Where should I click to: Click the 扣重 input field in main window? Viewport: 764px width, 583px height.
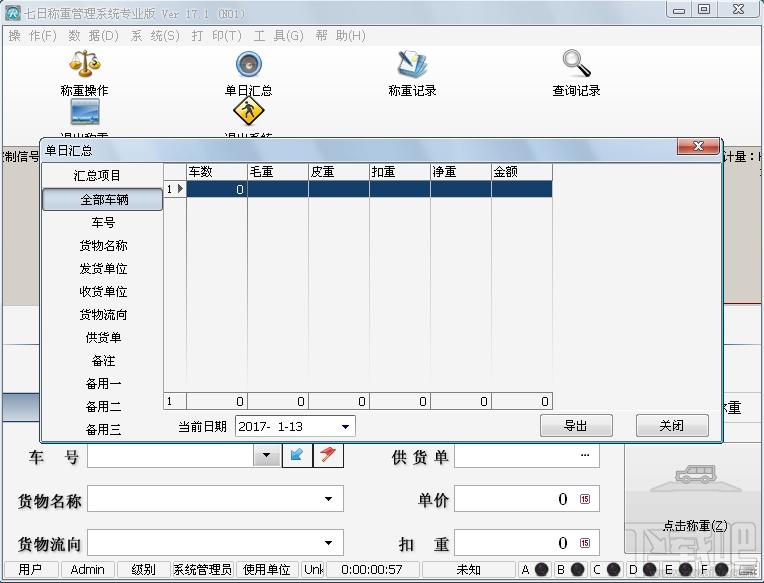[x=526, y=543]
